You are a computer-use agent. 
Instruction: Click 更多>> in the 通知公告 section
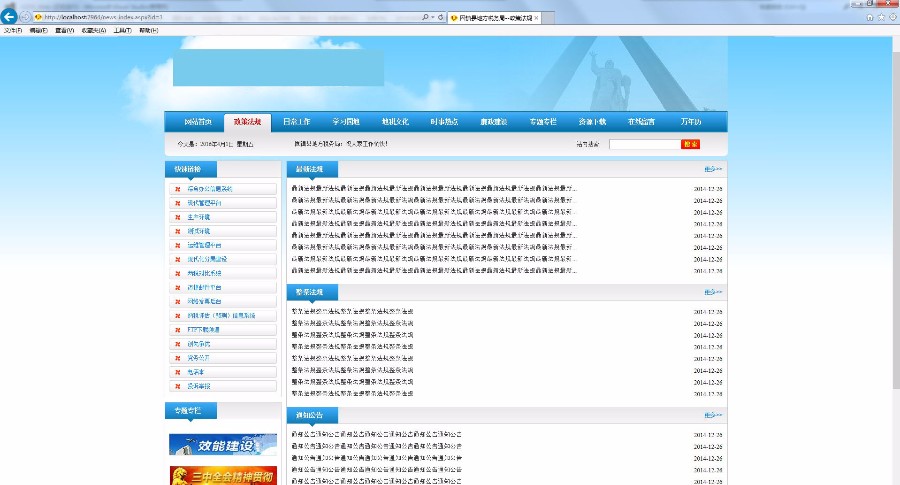point(713,415)
